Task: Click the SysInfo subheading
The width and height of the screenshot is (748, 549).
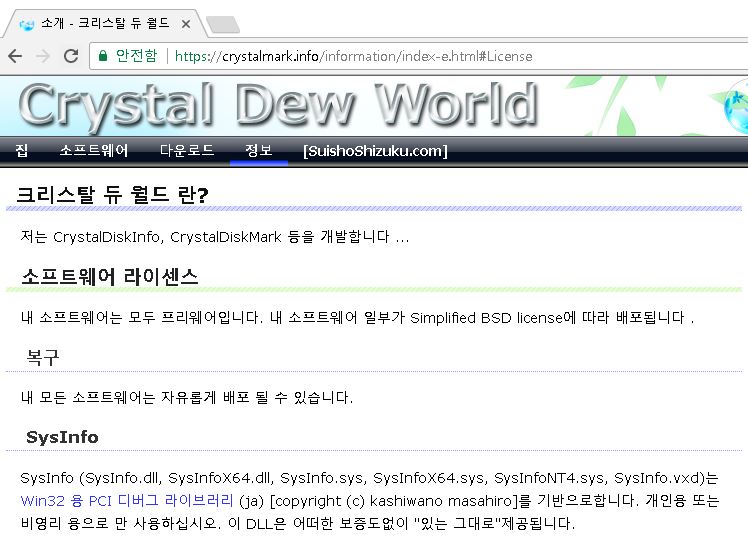Action: click(62, 437)
